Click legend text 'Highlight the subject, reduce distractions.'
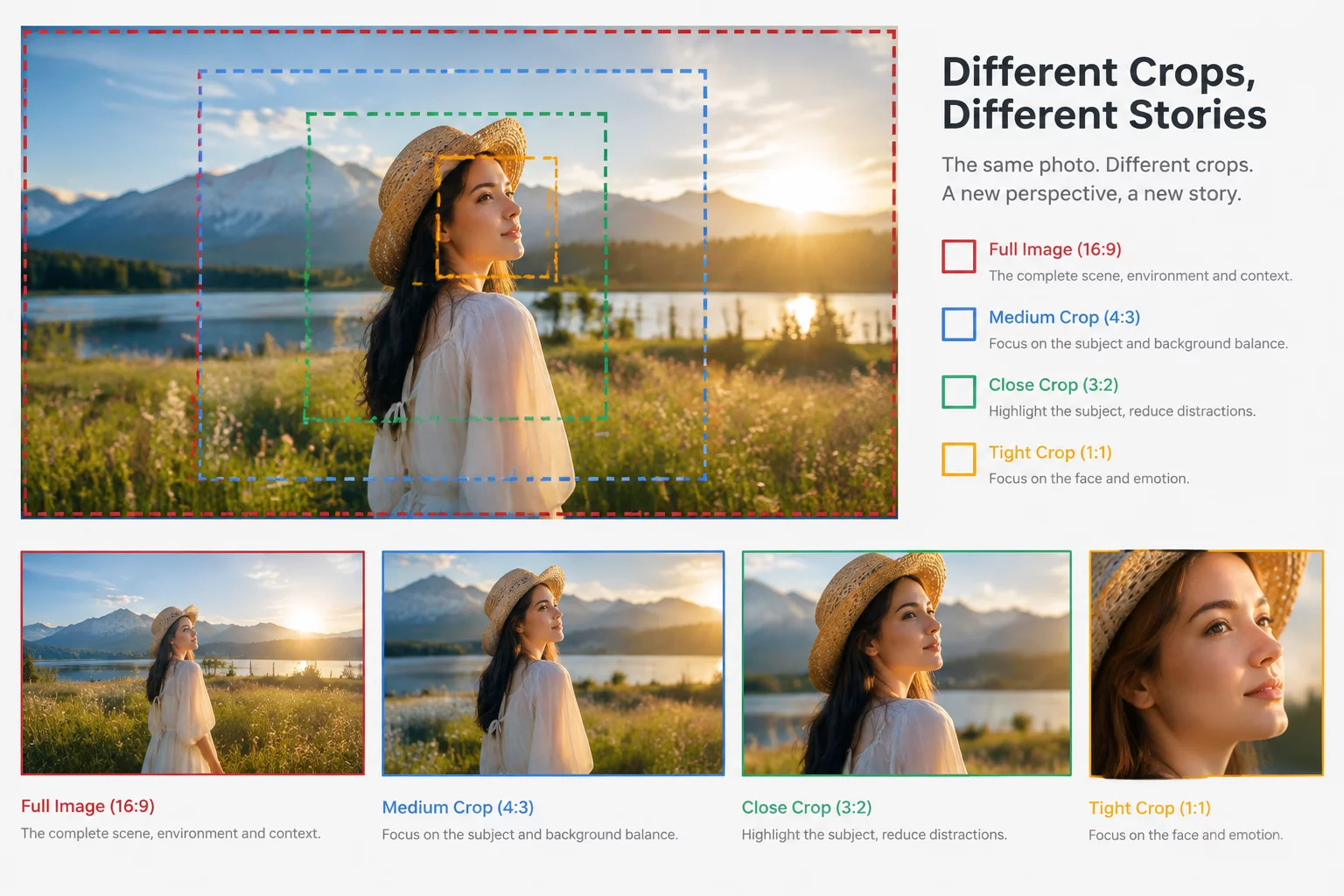The width and height of the screenshot is (1344, 896). pos(1123,411)
